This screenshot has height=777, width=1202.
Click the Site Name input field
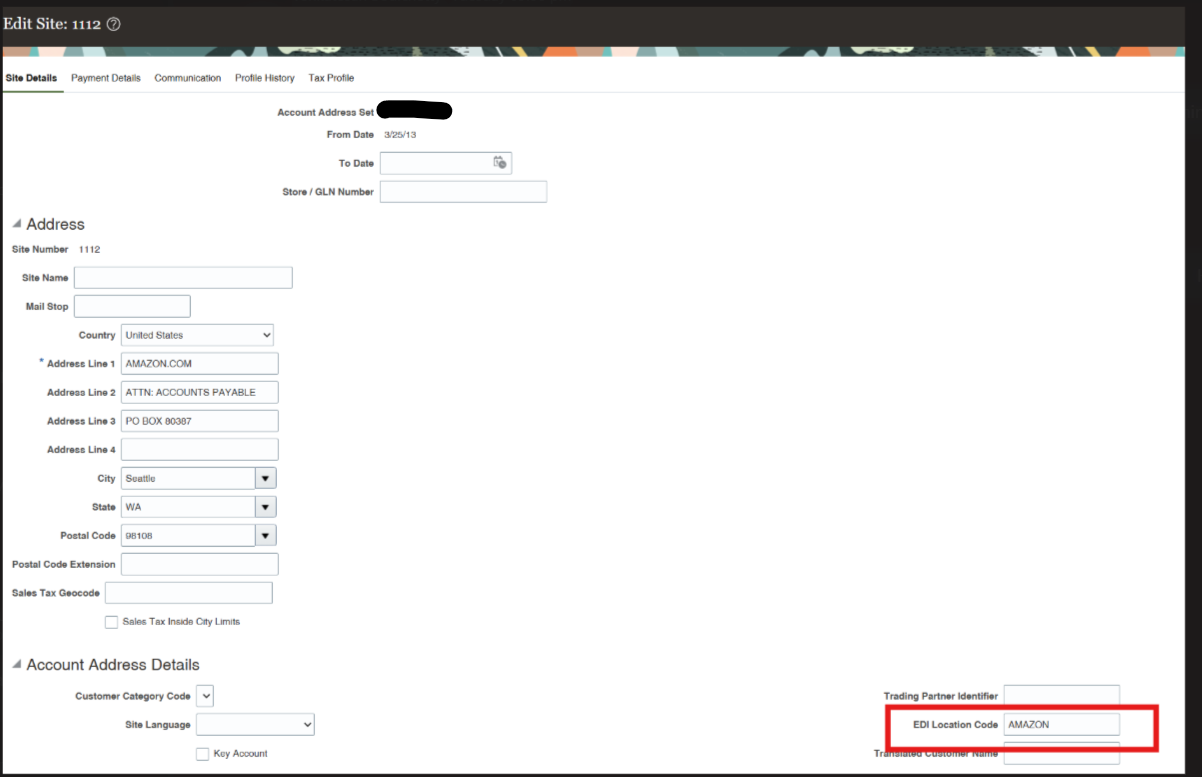[x=183, y=277]
